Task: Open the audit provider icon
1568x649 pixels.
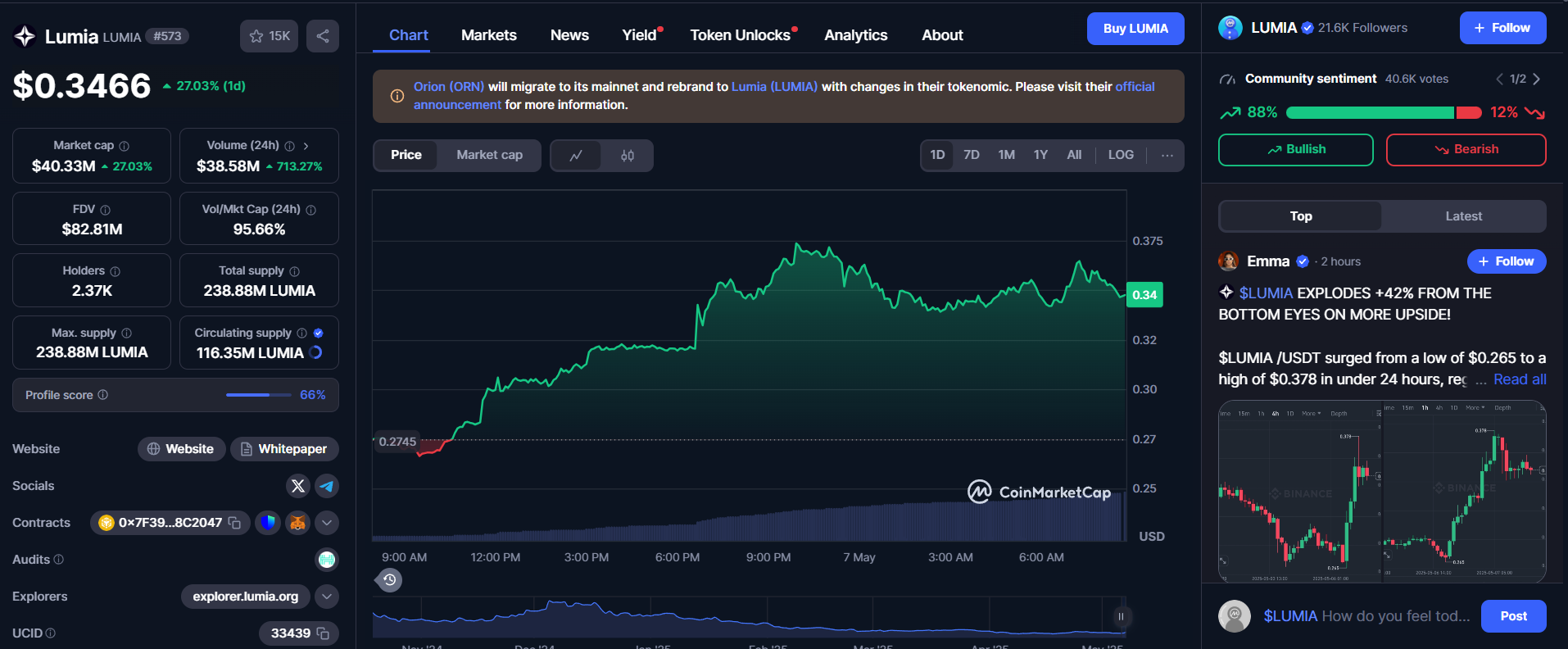Action: pyautogui.click(x=327, y=560)
